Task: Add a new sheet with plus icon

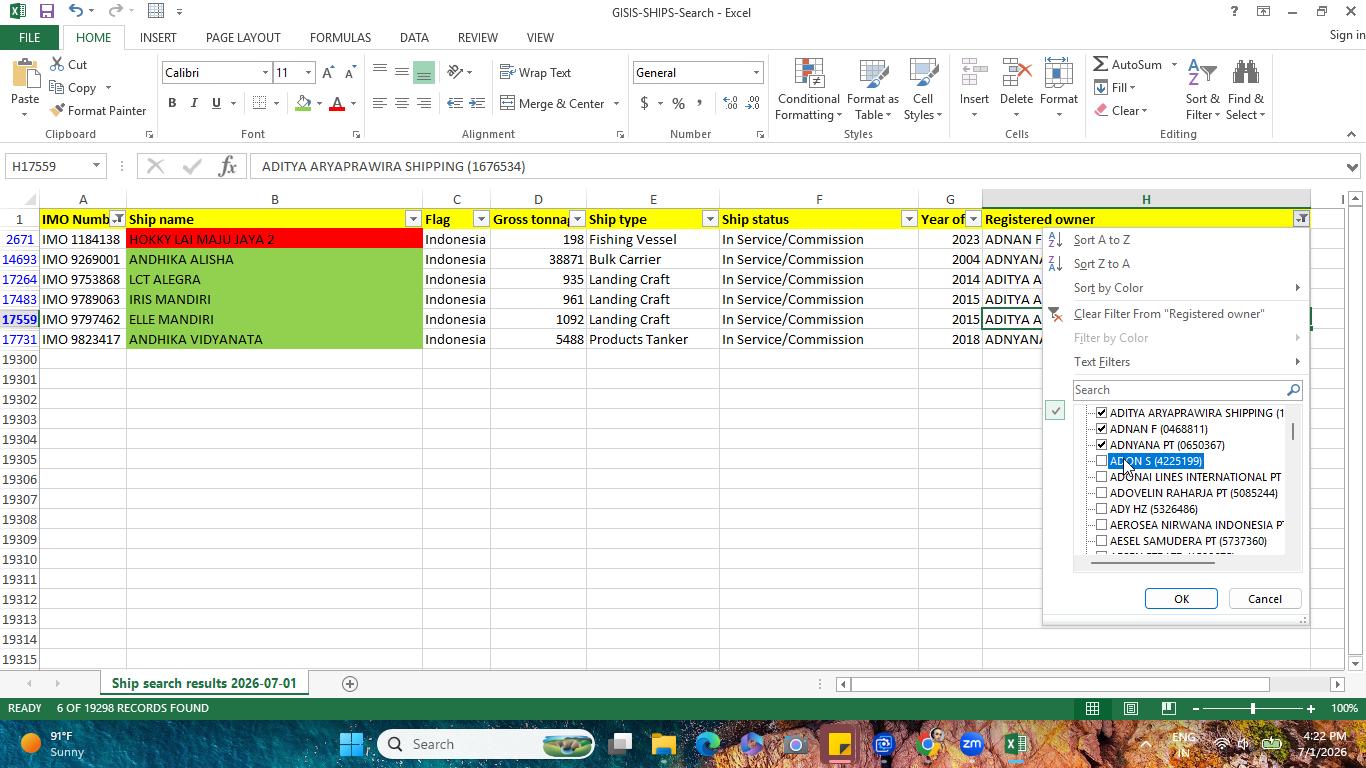Action: (x=350, y=684)
